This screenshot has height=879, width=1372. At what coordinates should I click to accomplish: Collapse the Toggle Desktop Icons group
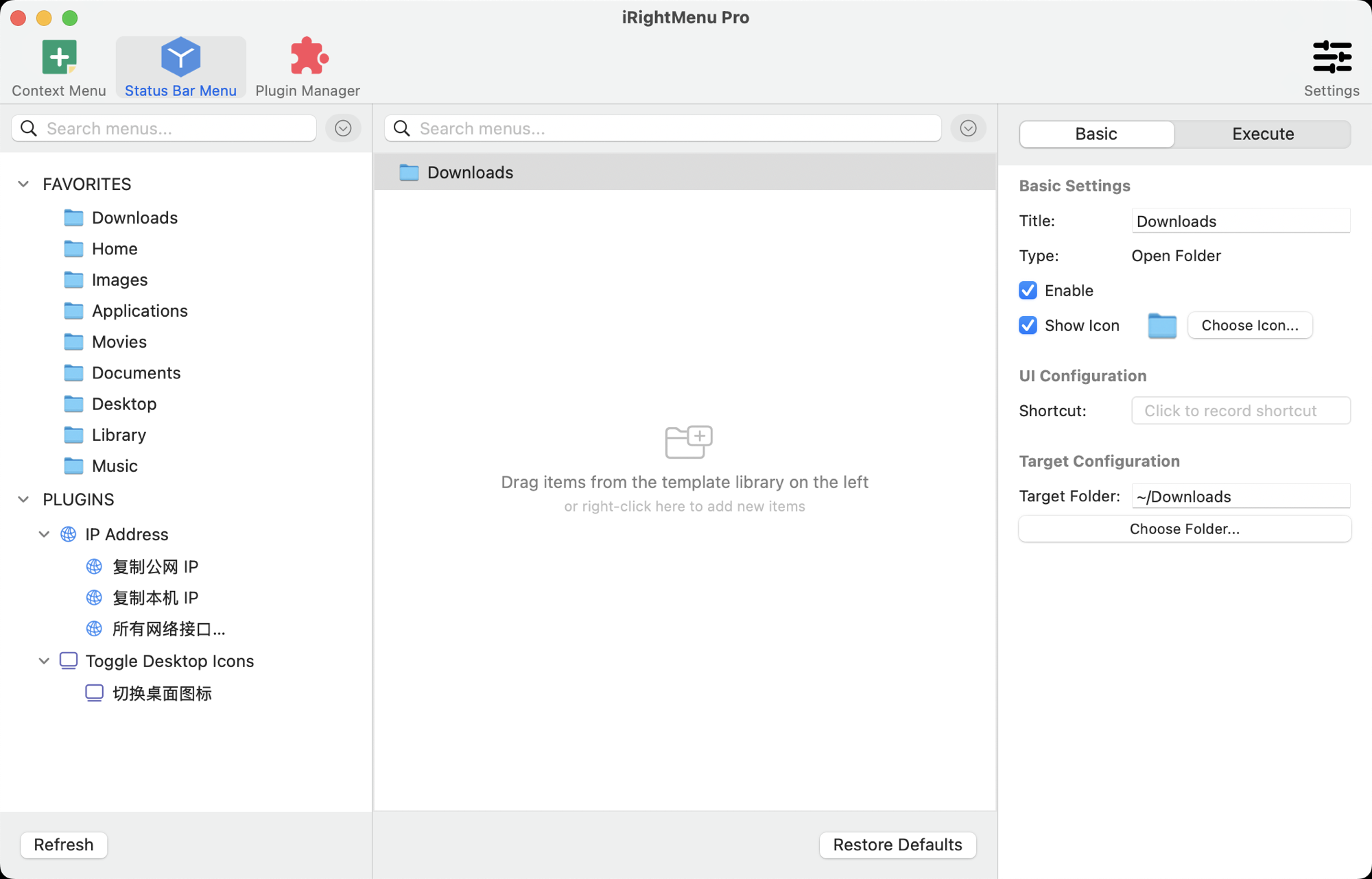point(44,661)
